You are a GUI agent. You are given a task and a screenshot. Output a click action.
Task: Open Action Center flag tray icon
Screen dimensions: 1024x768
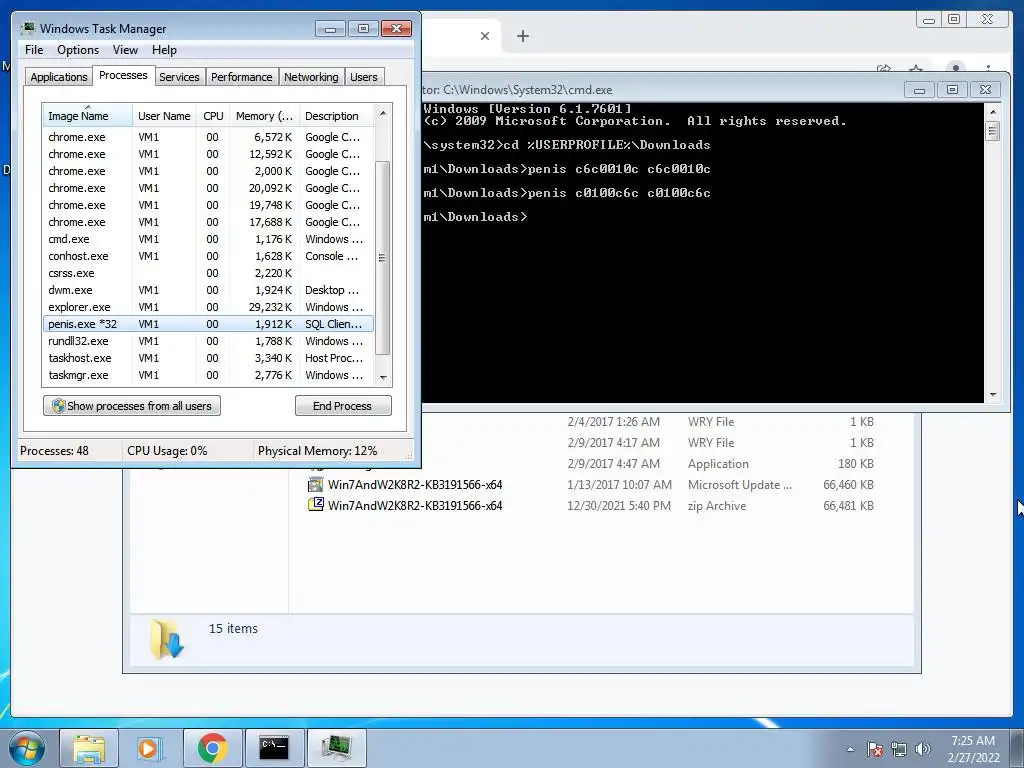(875, 749)
